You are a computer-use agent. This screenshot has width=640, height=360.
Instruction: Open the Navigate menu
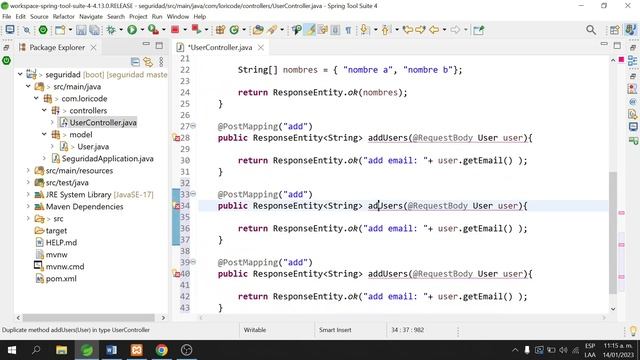coord(91,17)
